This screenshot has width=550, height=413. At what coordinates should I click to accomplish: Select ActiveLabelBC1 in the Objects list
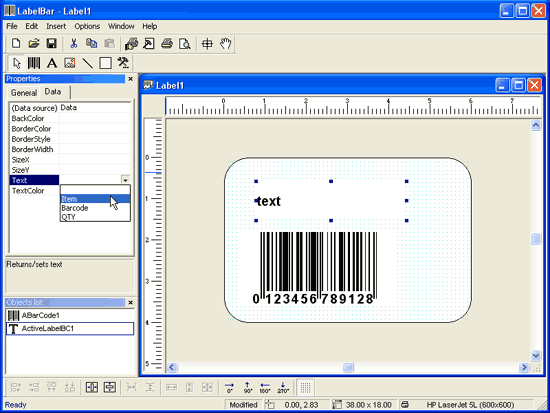pos(70,329)
